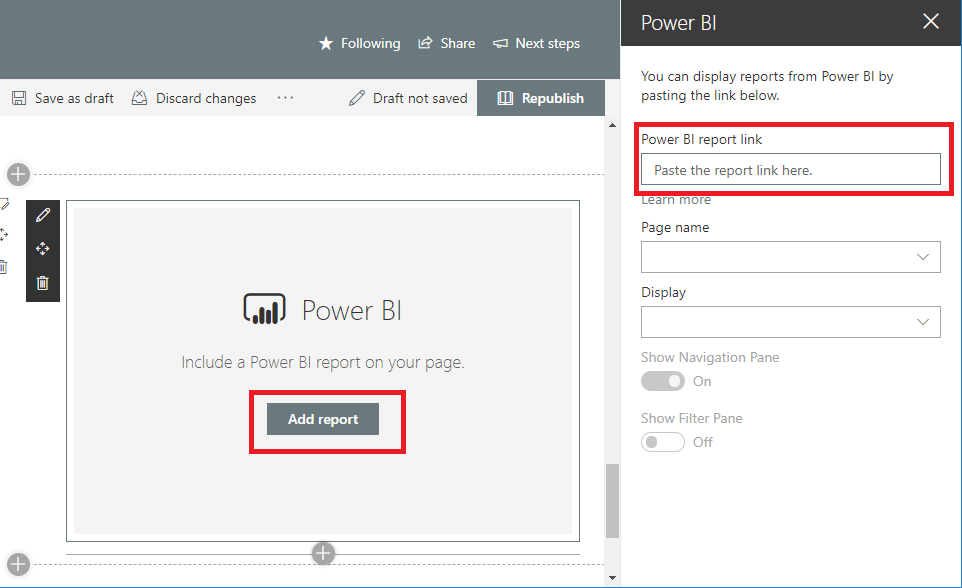
Task: Click the plus icon to add a new section
Action: click(x=17, y=174)
